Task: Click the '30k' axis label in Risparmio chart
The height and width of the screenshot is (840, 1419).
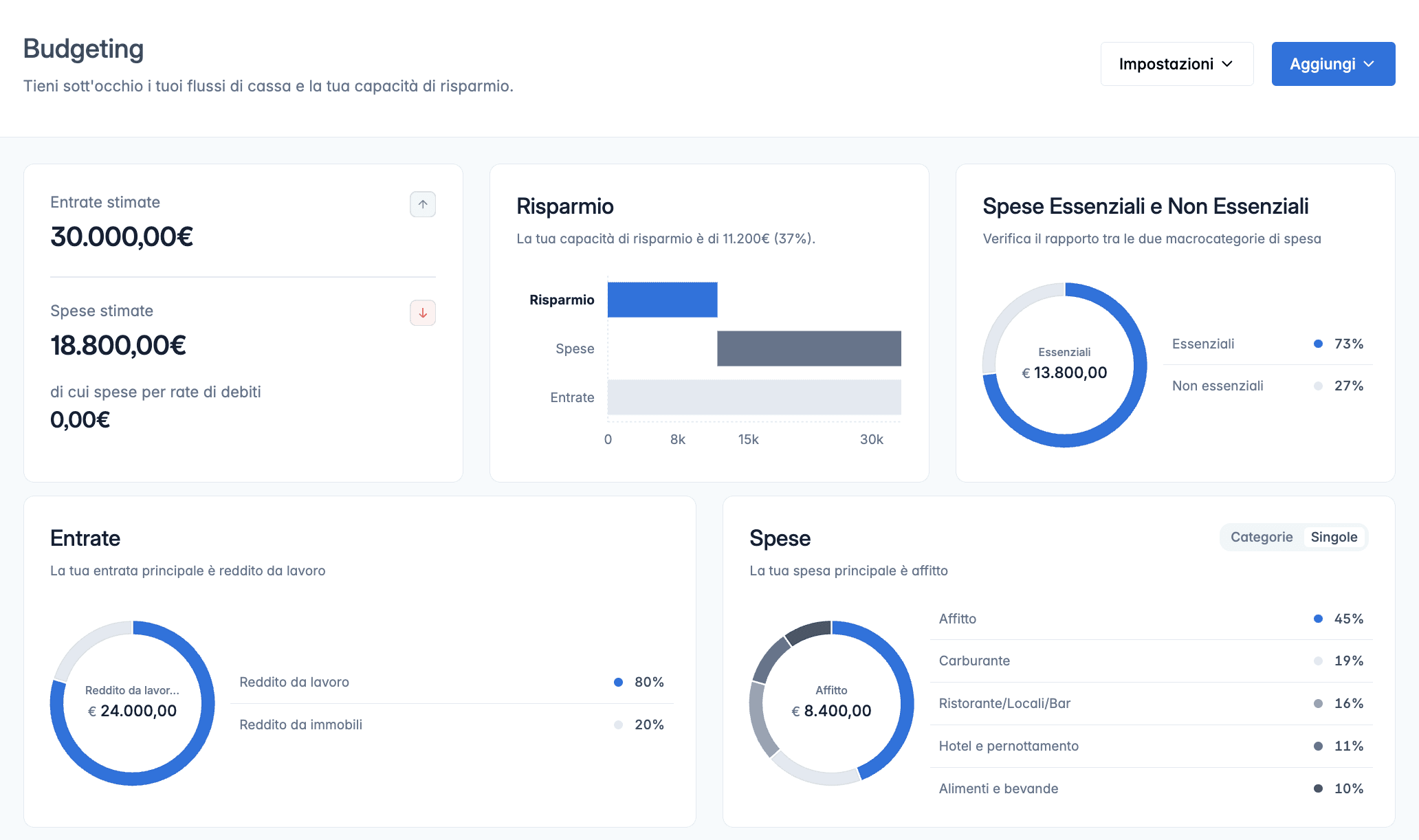Action: (872, 439)
